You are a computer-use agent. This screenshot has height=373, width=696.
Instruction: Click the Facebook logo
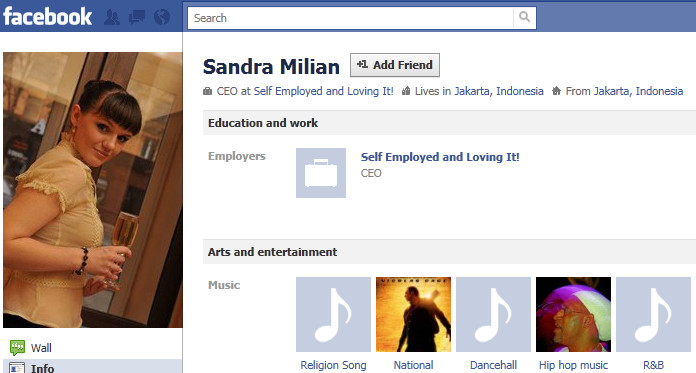47,16
